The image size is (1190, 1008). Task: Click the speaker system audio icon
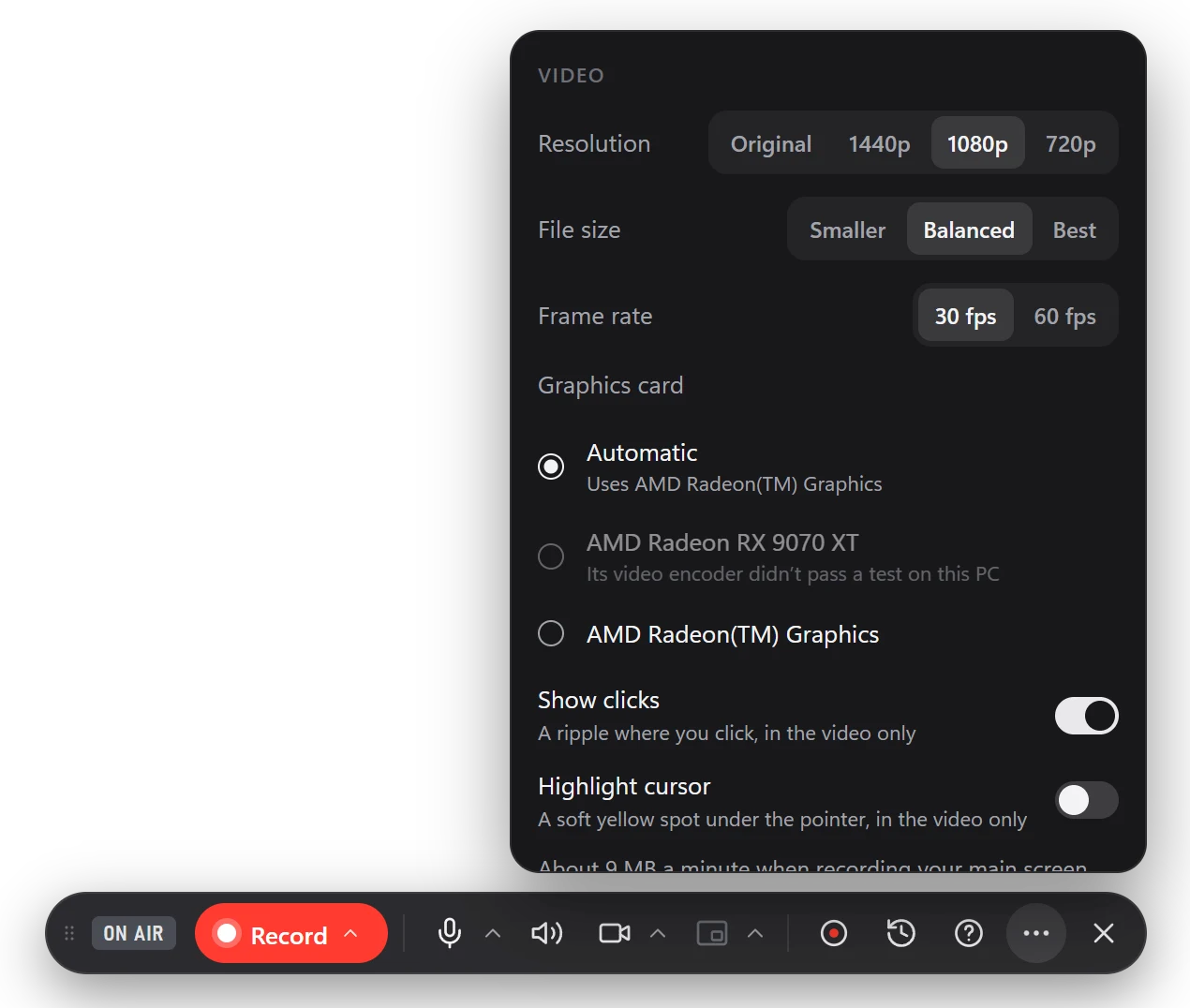[546, 933]
